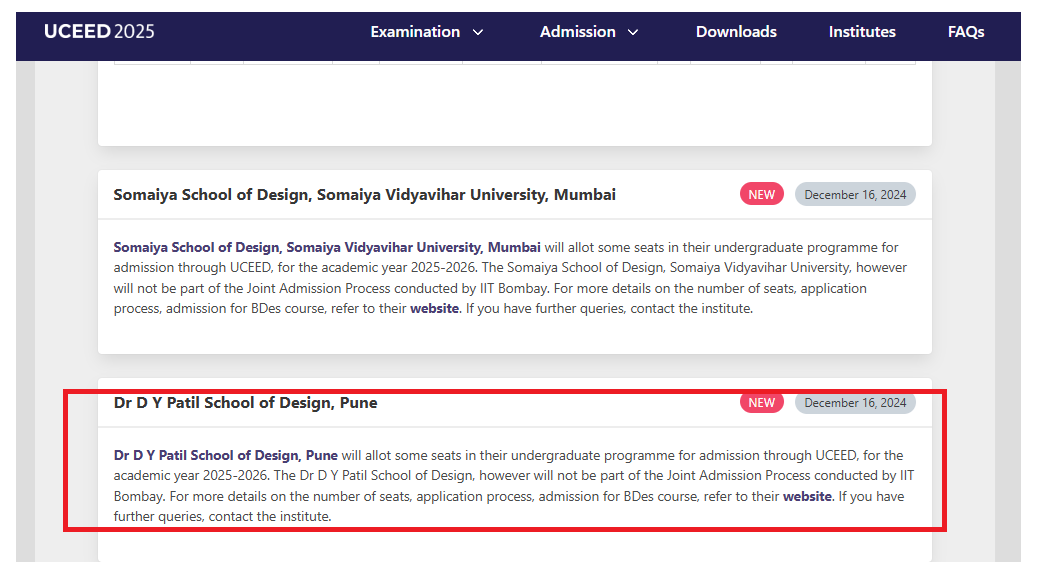Expand the Examination dropdown chevron
The width and height of the screenshot is (1040, 562).
(478, 32)
